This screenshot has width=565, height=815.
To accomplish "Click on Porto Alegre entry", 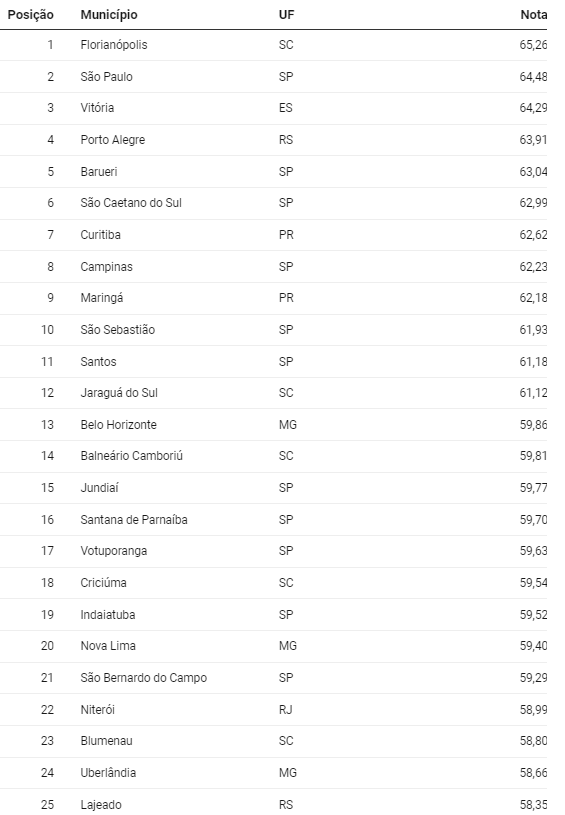I will tap(113, 140).
